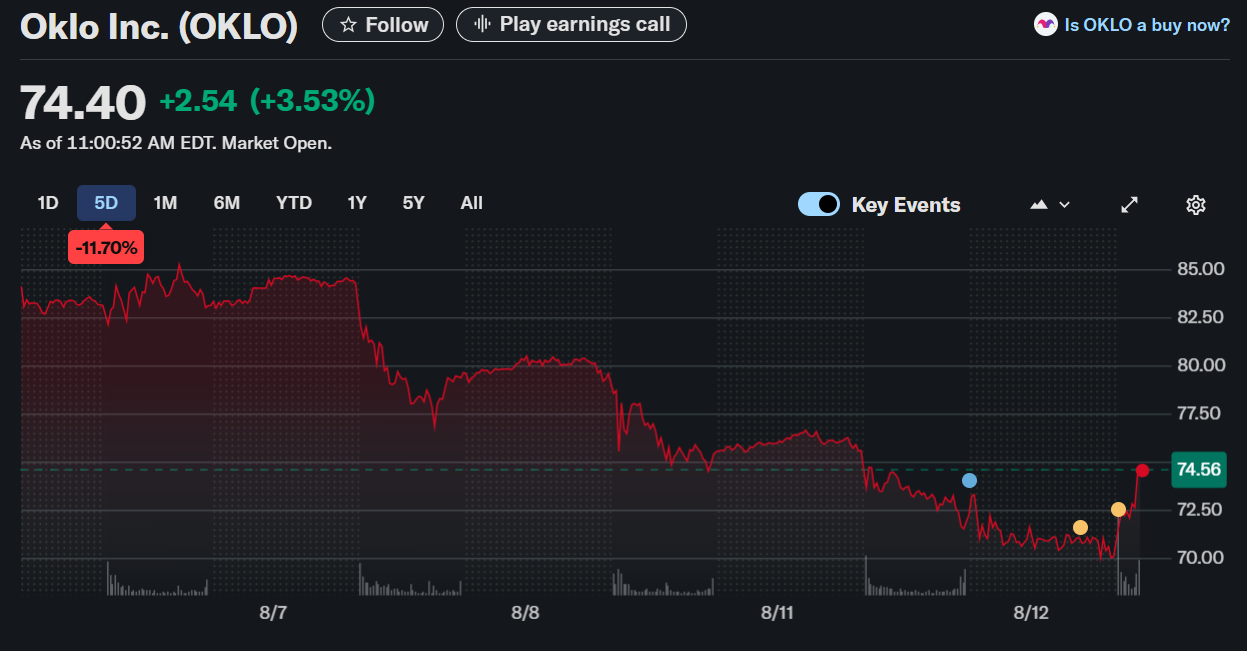The height and width of the screenshot is (651, 1247).
Task: Open chart settings gear
Action: point(1195,205)
